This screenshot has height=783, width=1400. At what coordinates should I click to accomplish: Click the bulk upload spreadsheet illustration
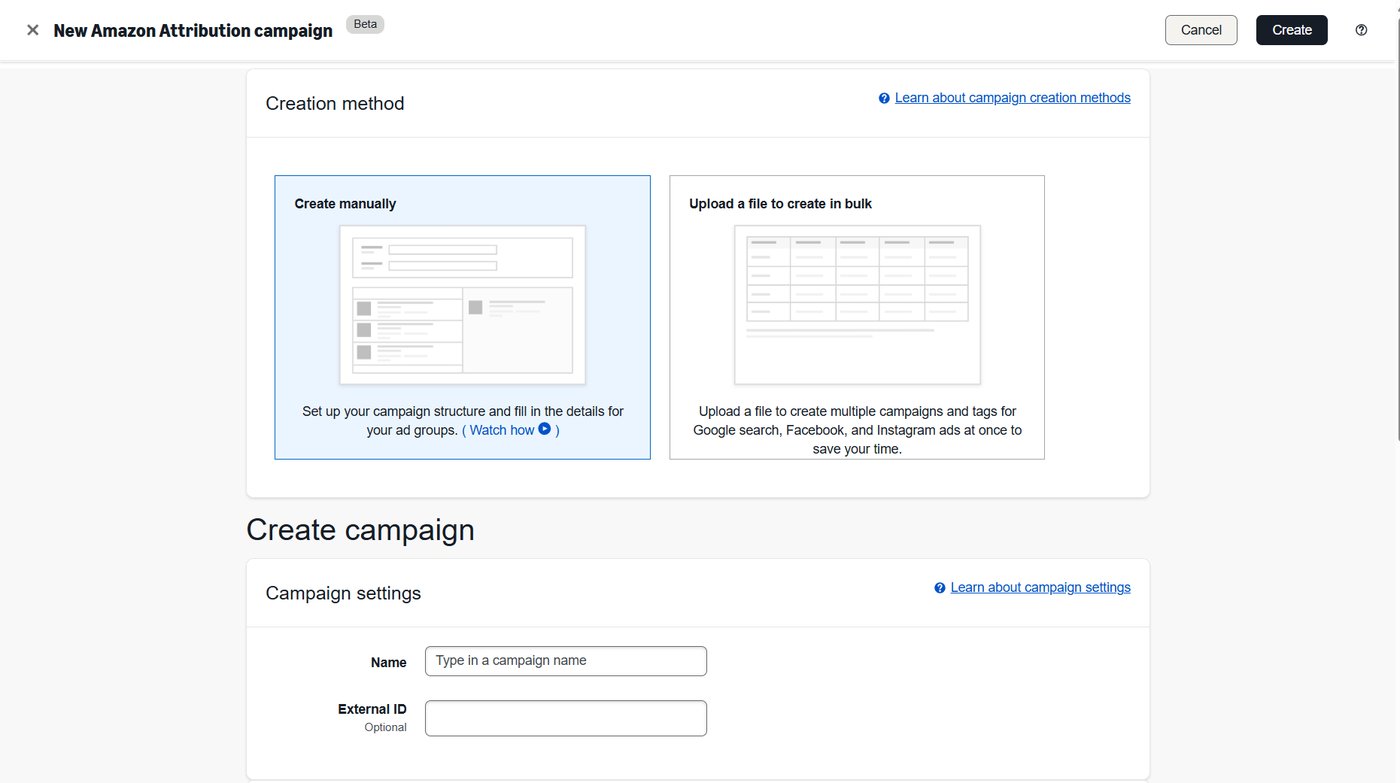857,305
